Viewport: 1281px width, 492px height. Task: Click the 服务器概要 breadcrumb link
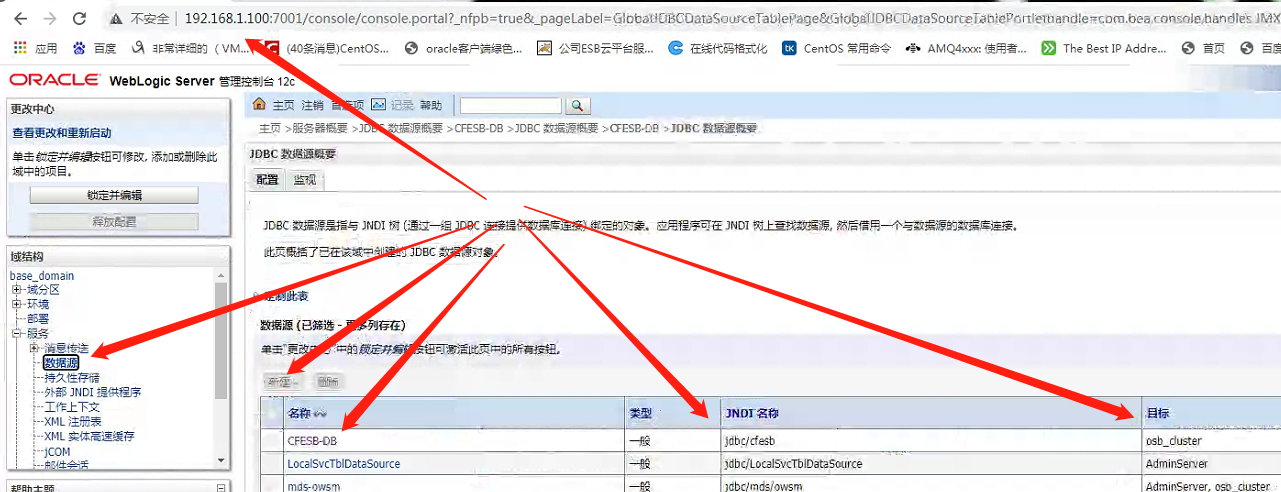pyautogui.click(x=320, y=128)
